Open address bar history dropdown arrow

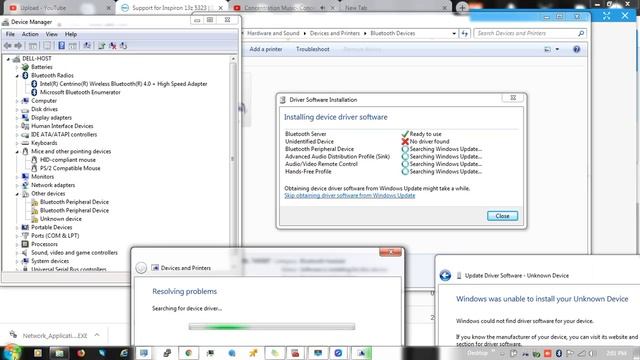454,33
